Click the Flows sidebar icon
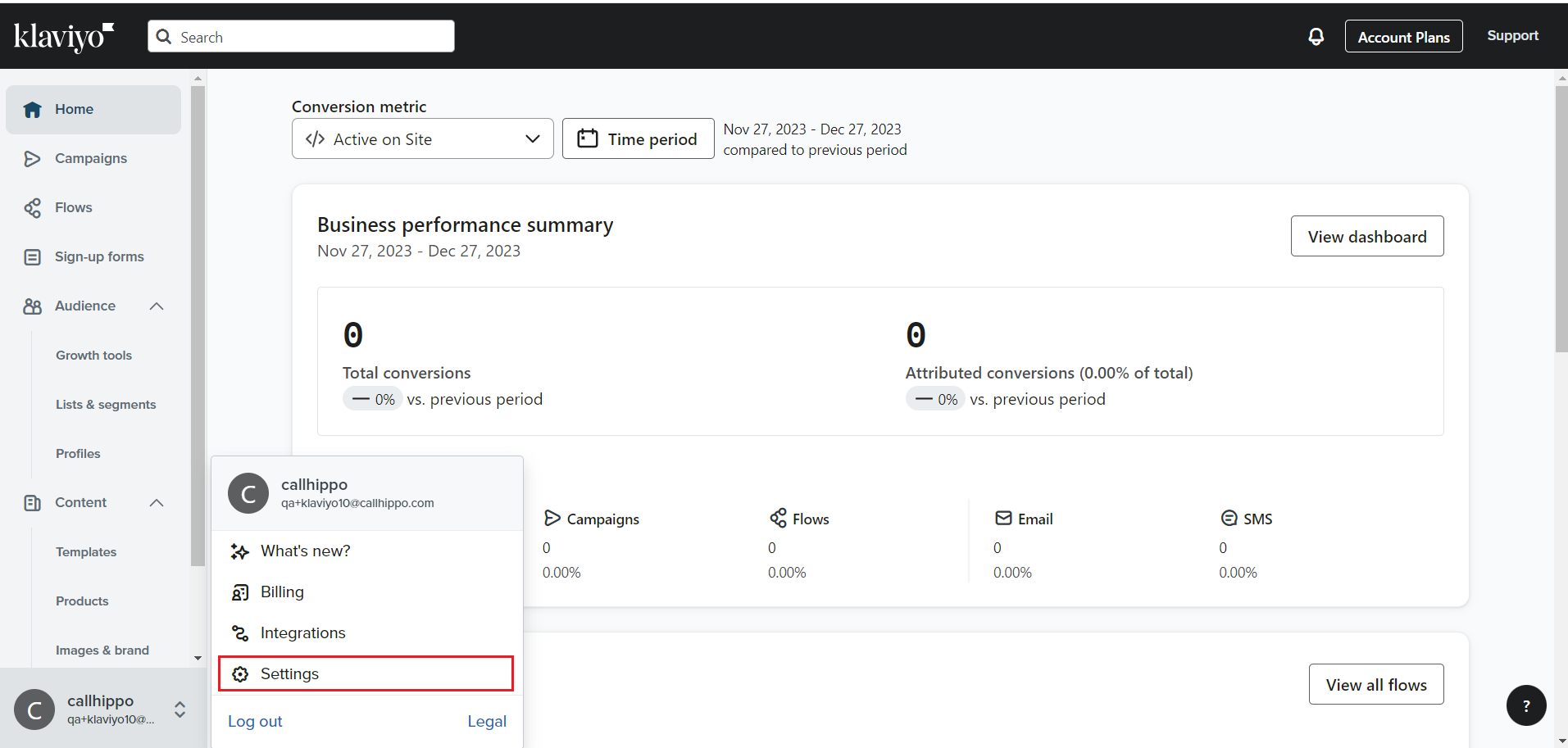Screen dimensions: 1568x748 click(x=33, y=208)
